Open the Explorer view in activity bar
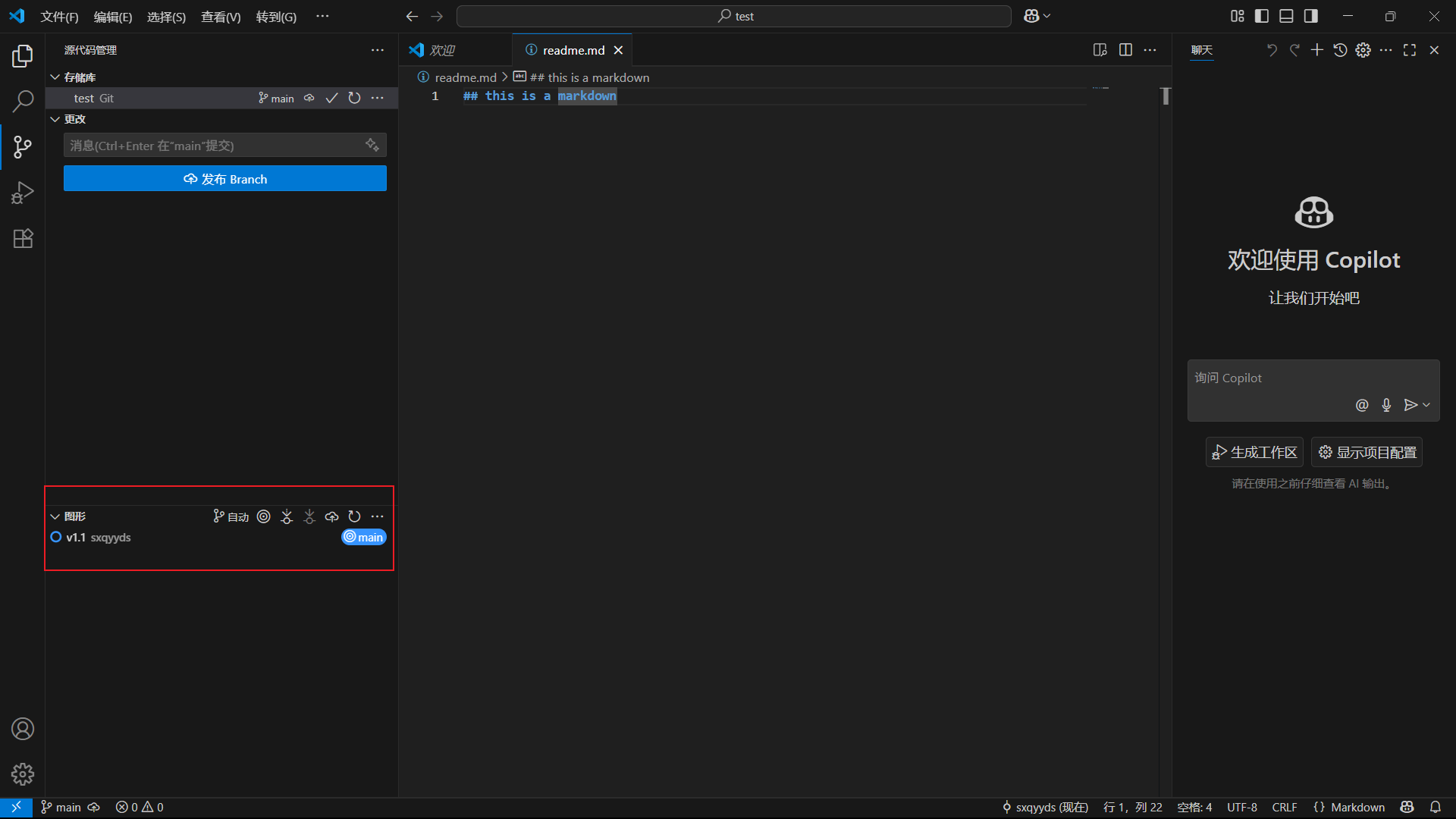The image size is (1456, 819). 23,56
